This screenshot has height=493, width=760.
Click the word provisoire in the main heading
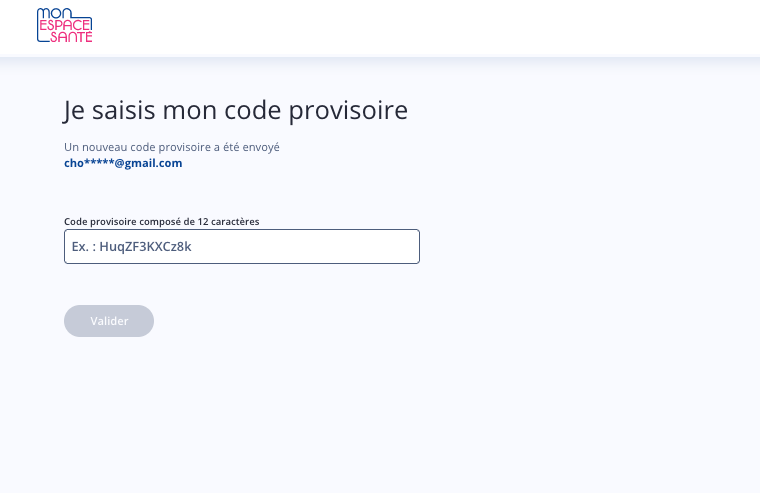pos(348,111)
